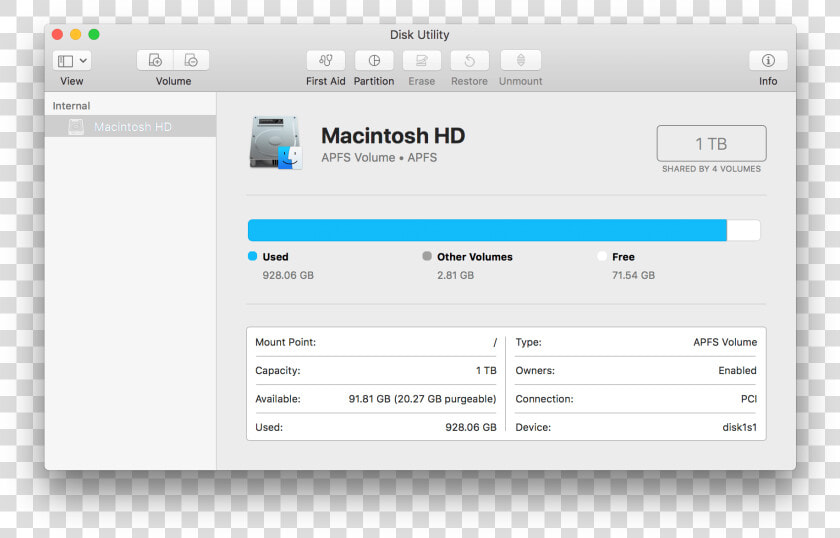
Task: Click the Capacity '1 TB' table value
Action: [486, 370]
